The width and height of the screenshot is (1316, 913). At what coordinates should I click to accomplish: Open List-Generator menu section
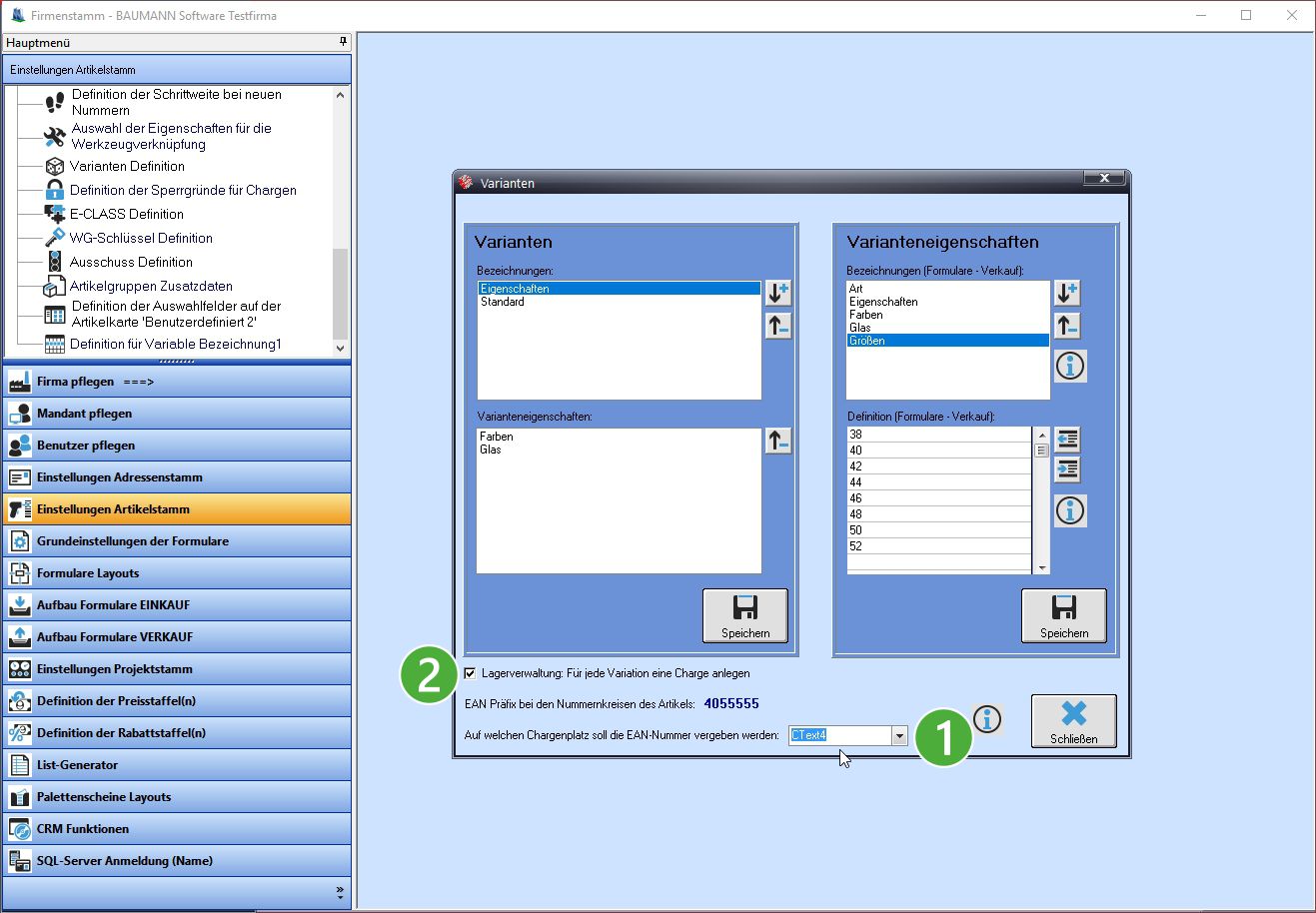pos(177,765)
